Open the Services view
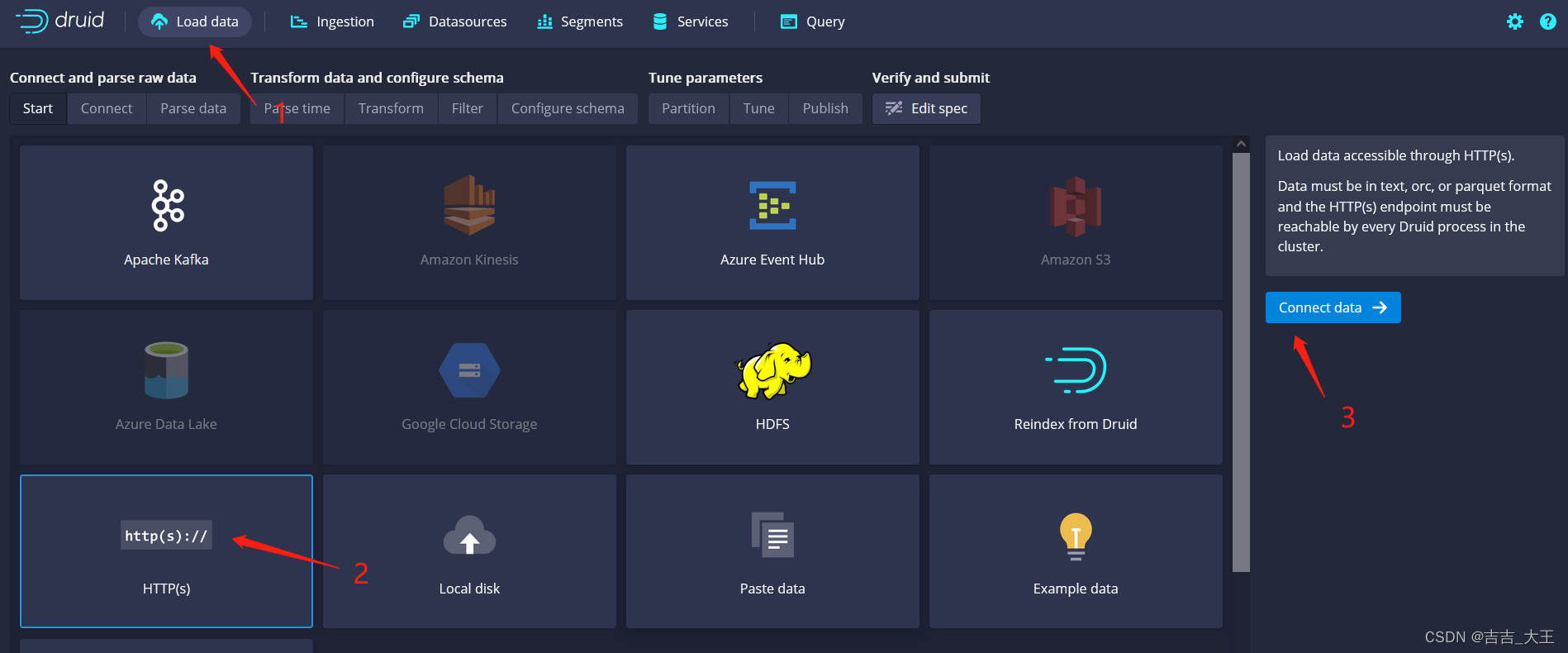1568x653 pixels. click(691, 21)
